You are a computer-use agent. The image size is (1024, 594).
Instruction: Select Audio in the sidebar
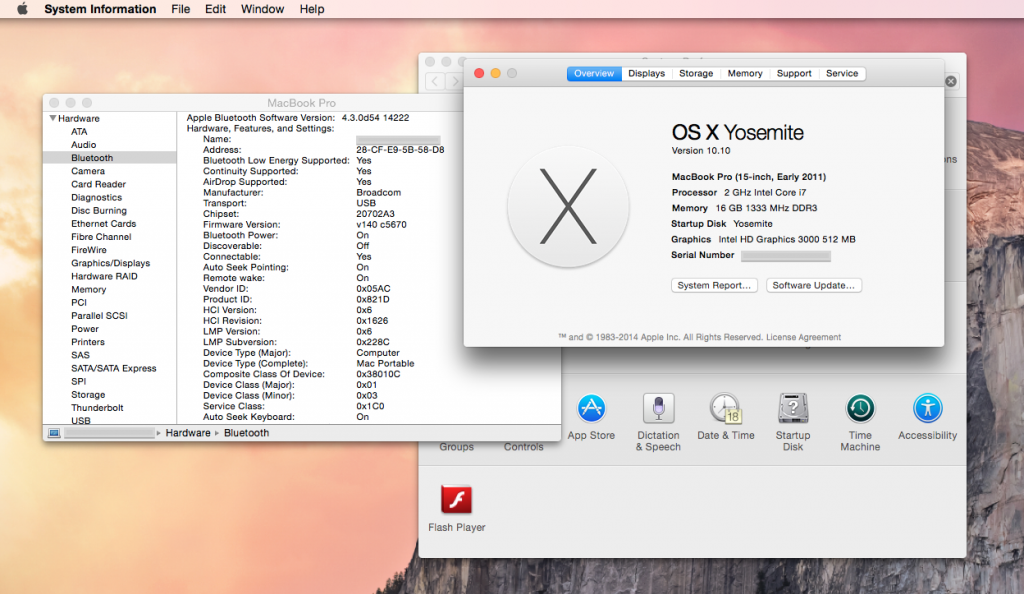84,144
